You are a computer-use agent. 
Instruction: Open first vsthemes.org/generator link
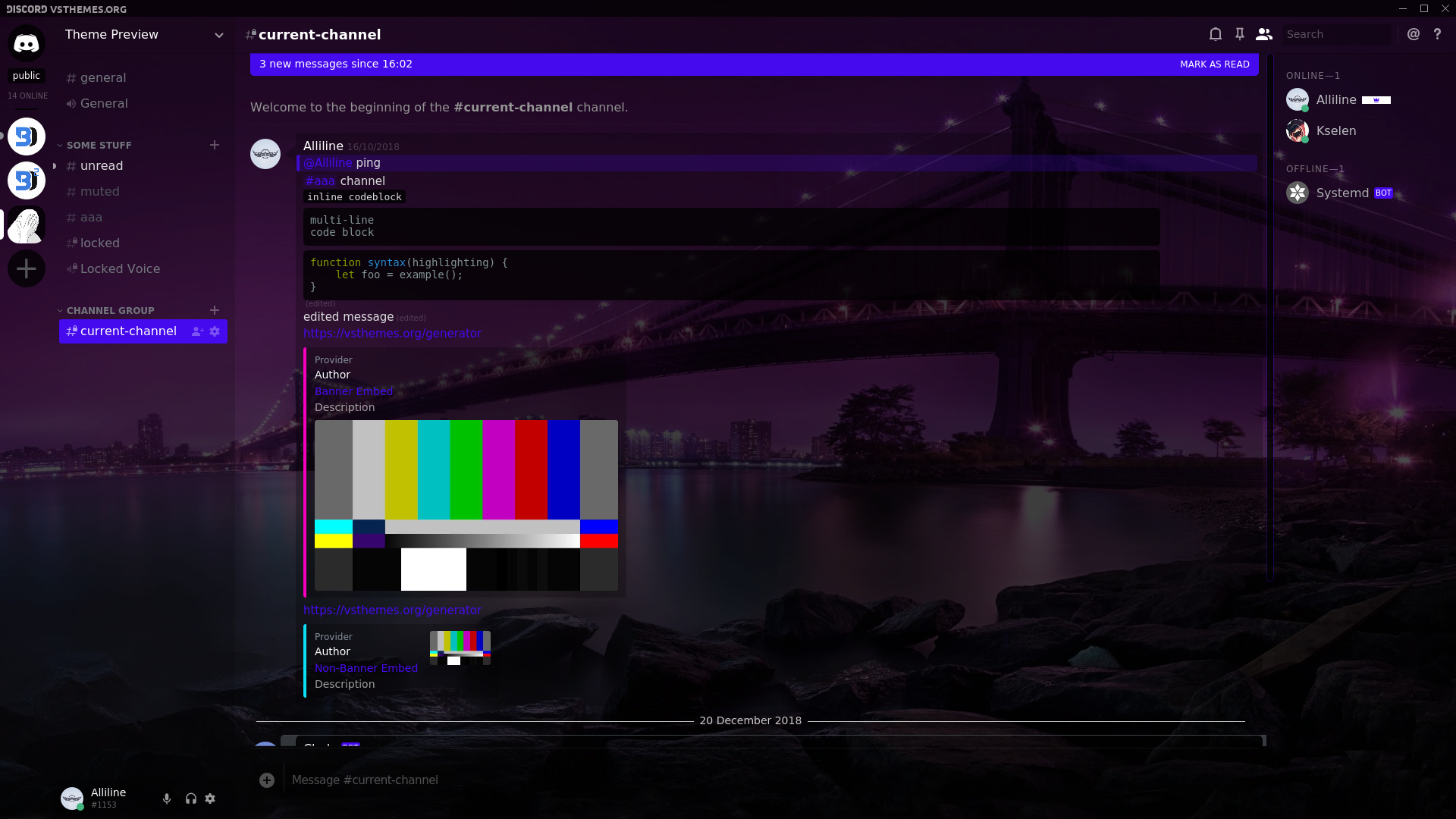point(392,334)
